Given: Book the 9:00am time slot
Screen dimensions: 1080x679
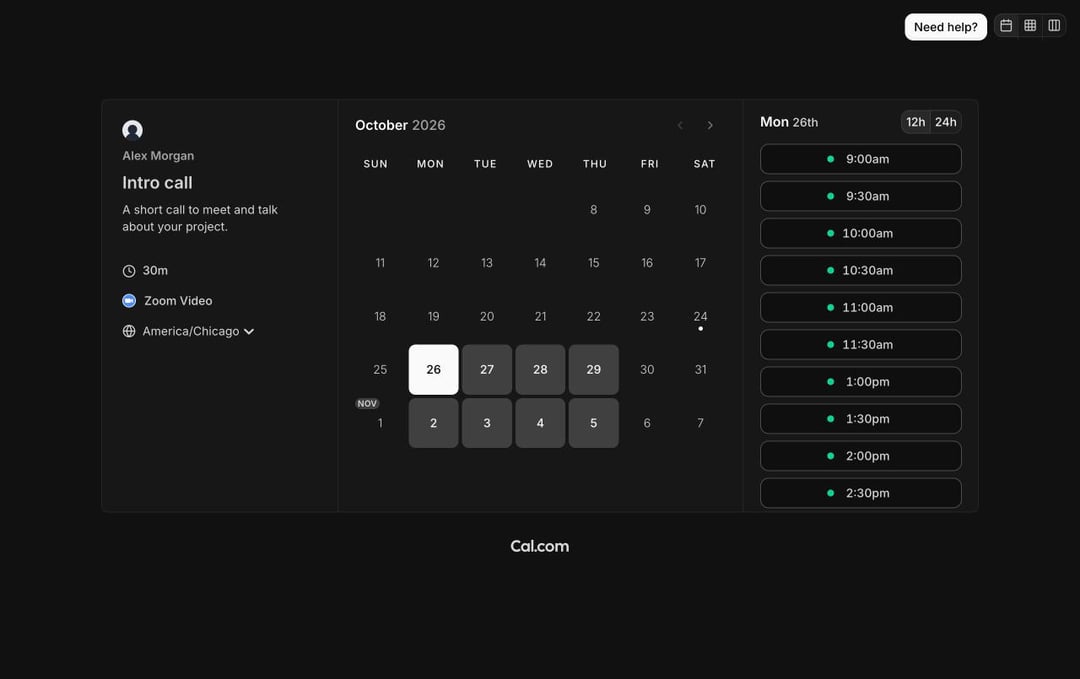Looking at the screenshot, I should (x=860, y=159).
